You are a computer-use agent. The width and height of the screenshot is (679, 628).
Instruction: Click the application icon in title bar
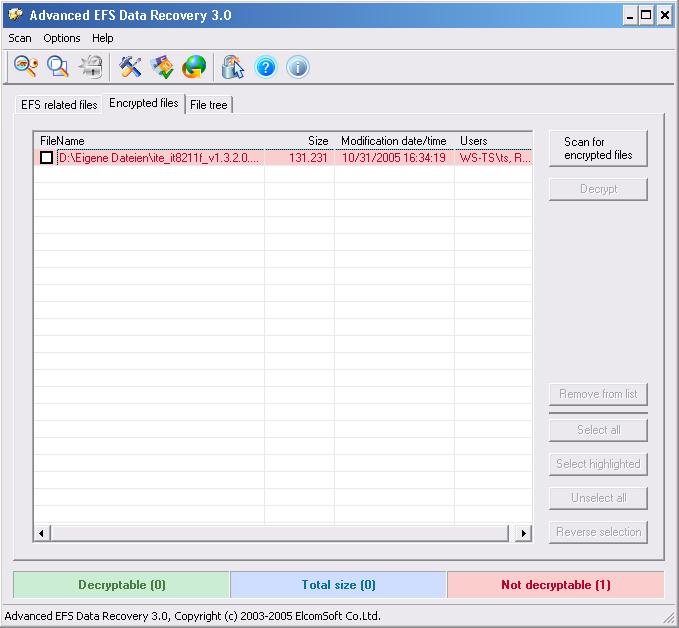pyautogui.click(x=15, y=15)
